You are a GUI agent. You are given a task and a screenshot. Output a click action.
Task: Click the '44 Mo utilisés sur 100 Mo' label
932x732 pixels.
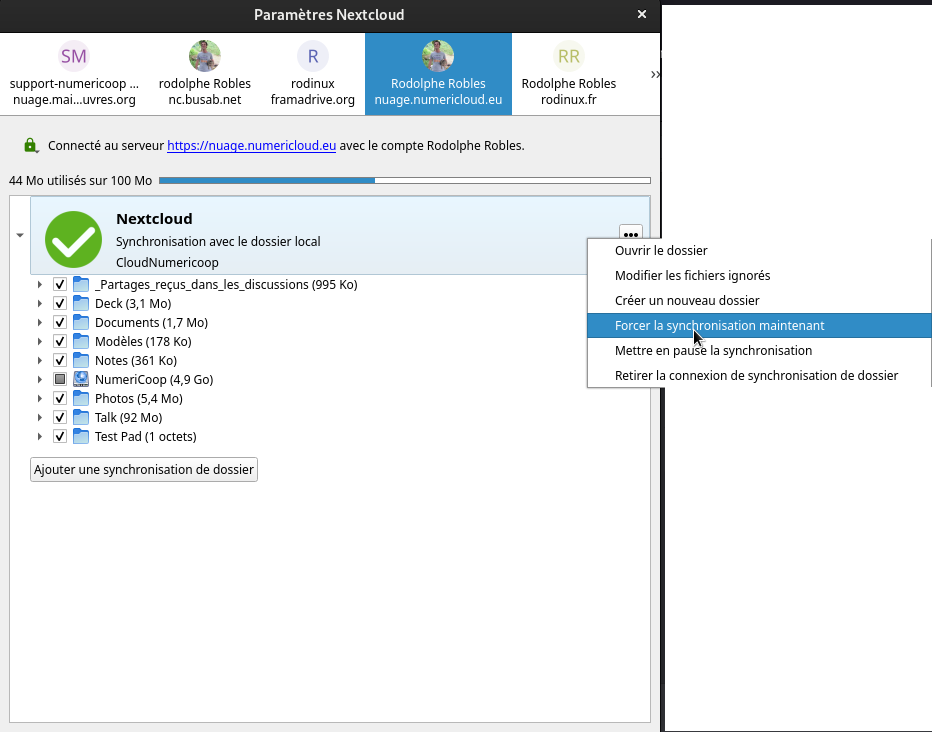tap(80, 181)
